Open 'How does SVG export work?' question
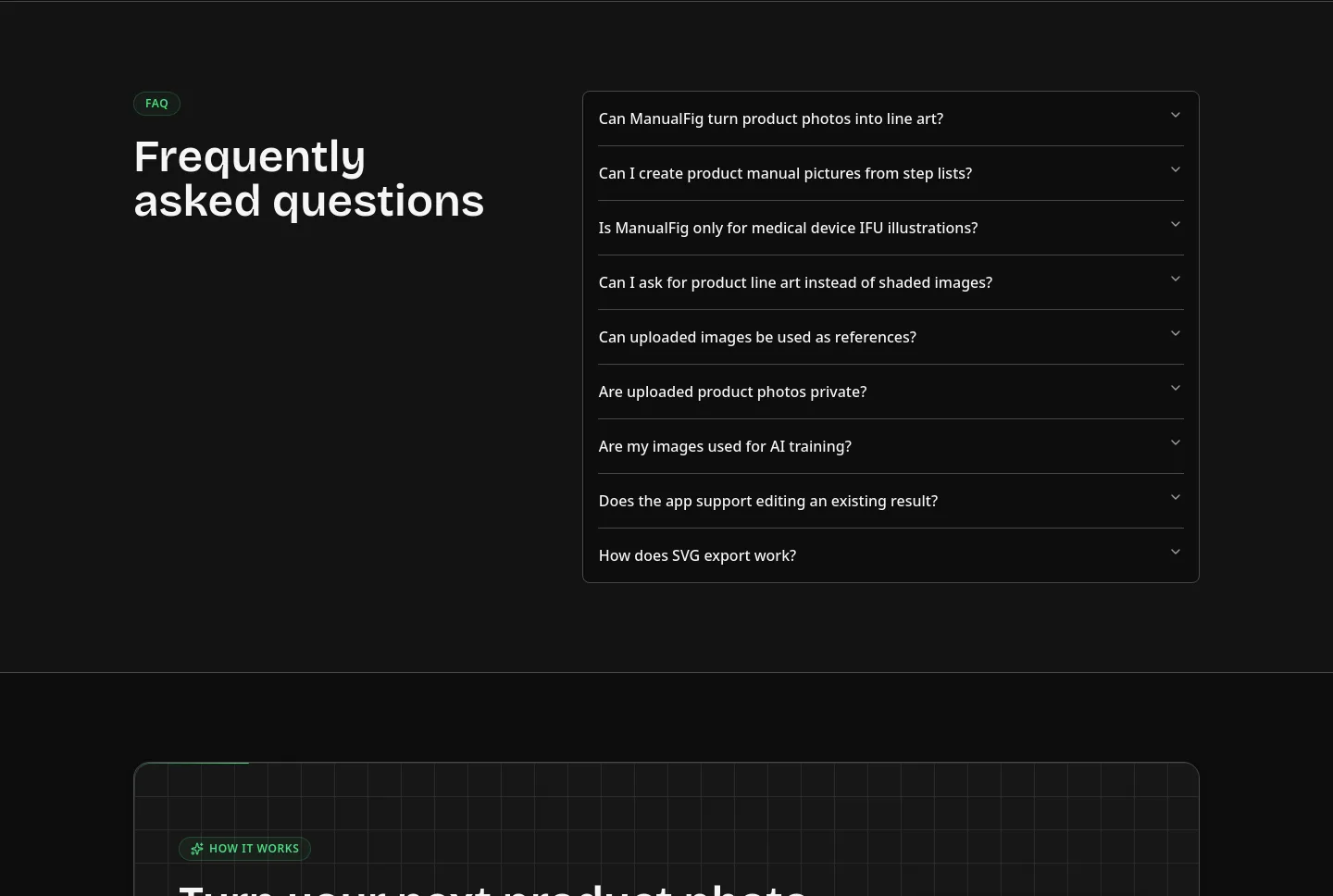The width and height of the screenshot is (1333, 896). 891,555
